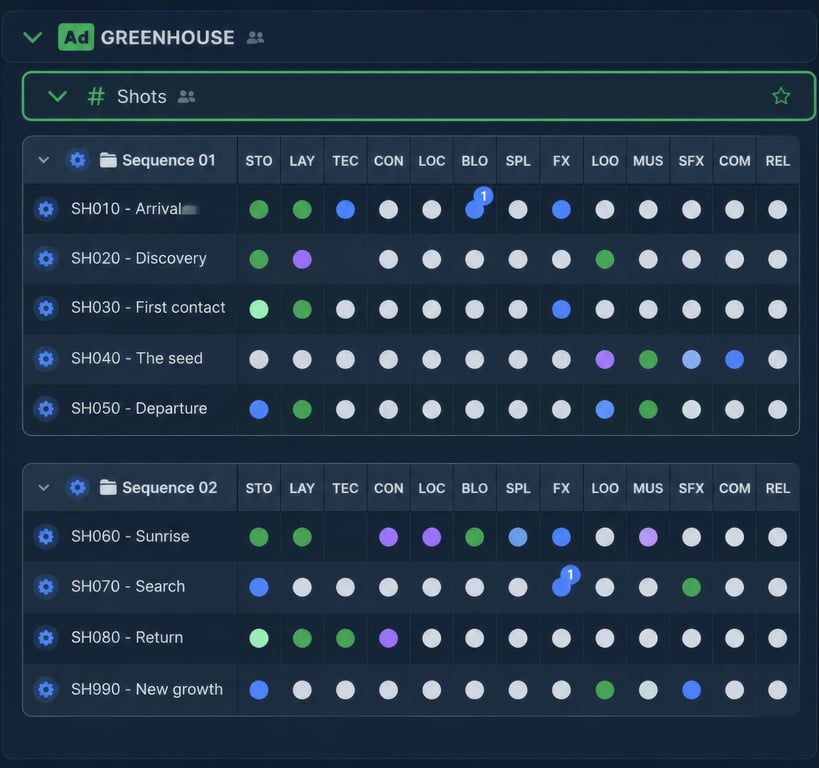Click the blue COM status dot for SH040

[x=734, y=359]
